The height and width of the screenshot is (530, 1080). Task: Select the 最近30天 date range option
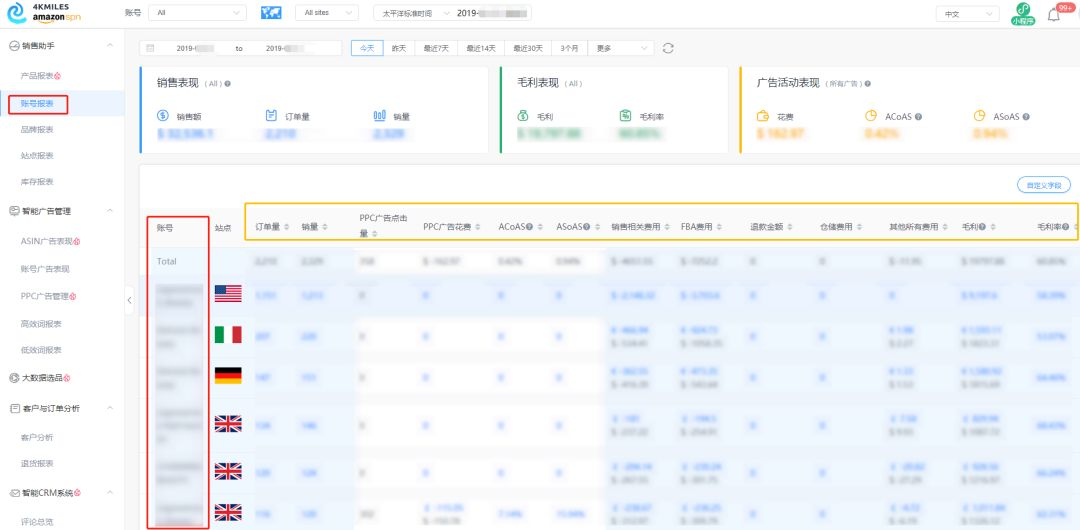(x=528, y=48)
